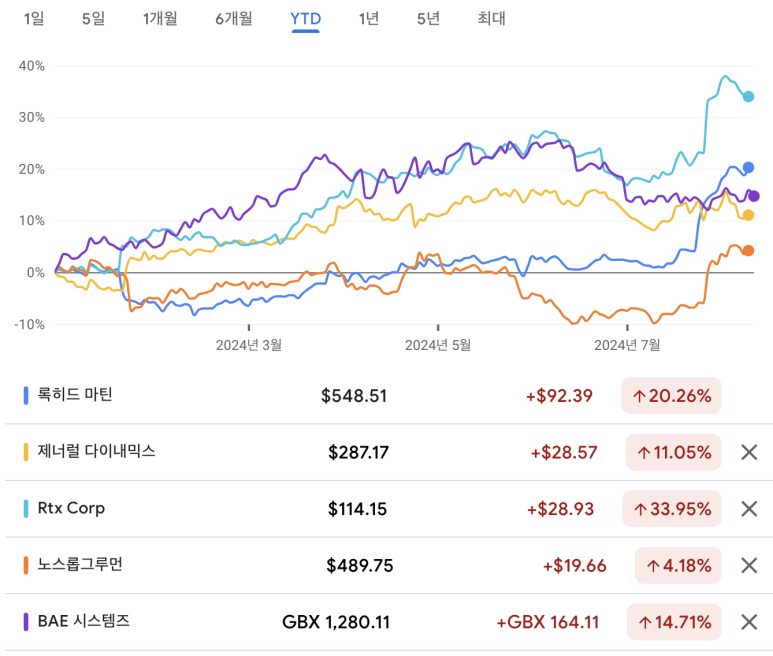Click the blue 록히드 마틴 line endpoint
773x656 pixels.
748,168
